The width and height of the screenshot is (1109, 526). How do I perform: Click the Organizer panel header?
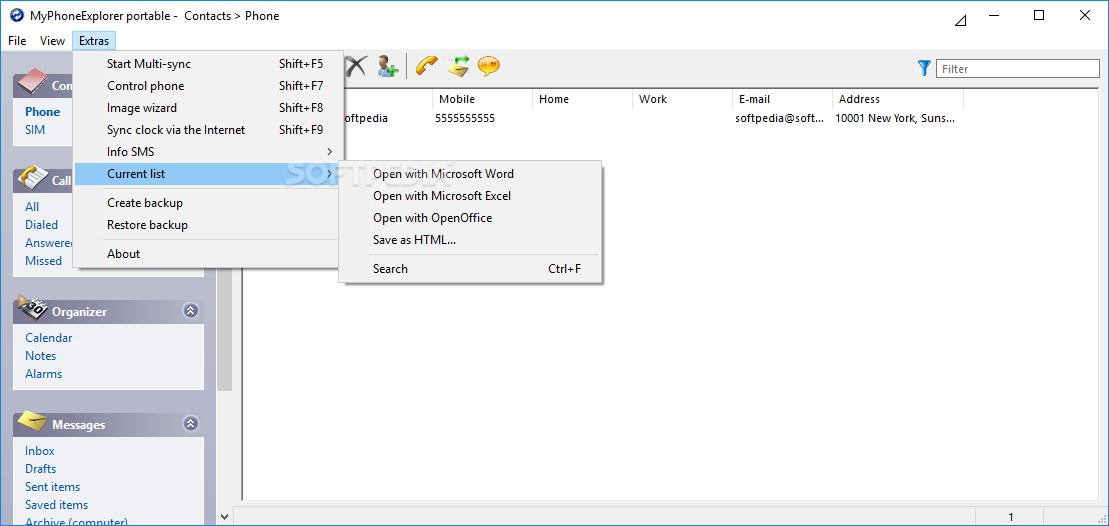pyautogui.click(x=108, y=311)
